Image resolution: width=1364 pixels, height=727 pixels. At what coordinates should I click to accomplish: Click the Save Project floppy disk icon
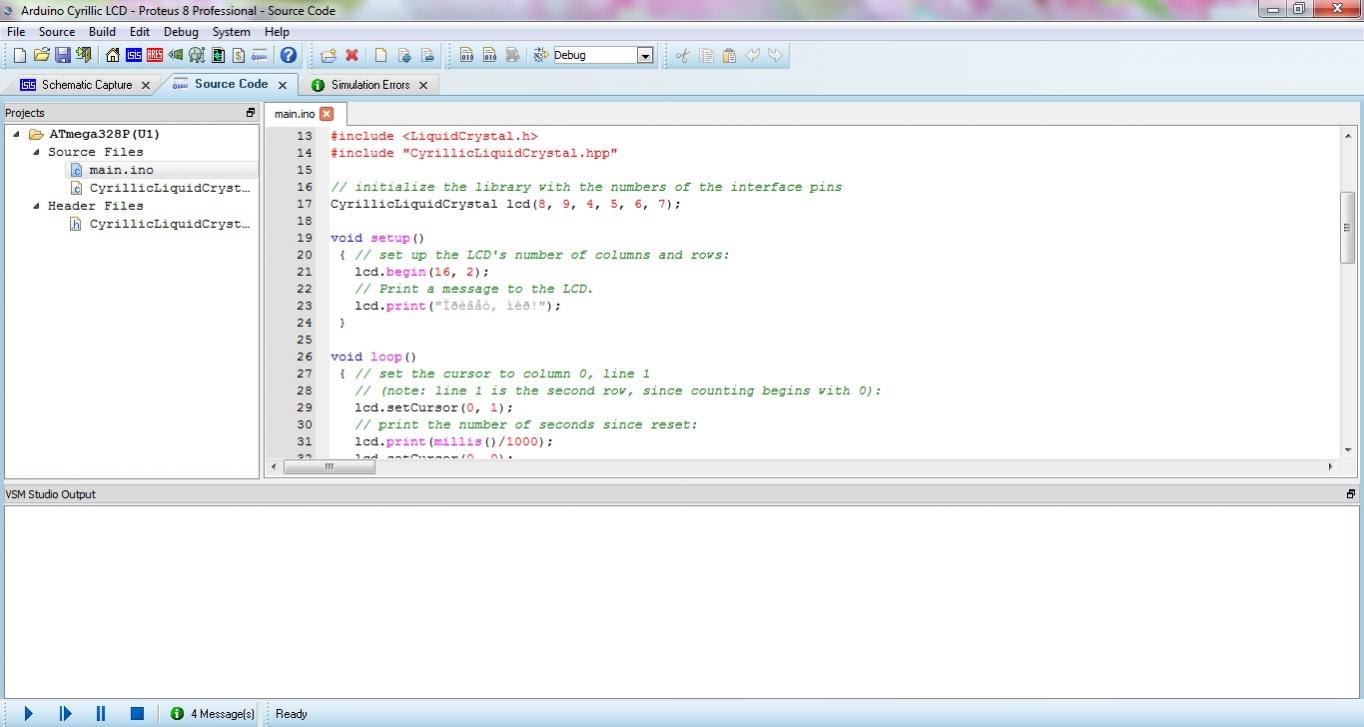click(62, 55)
